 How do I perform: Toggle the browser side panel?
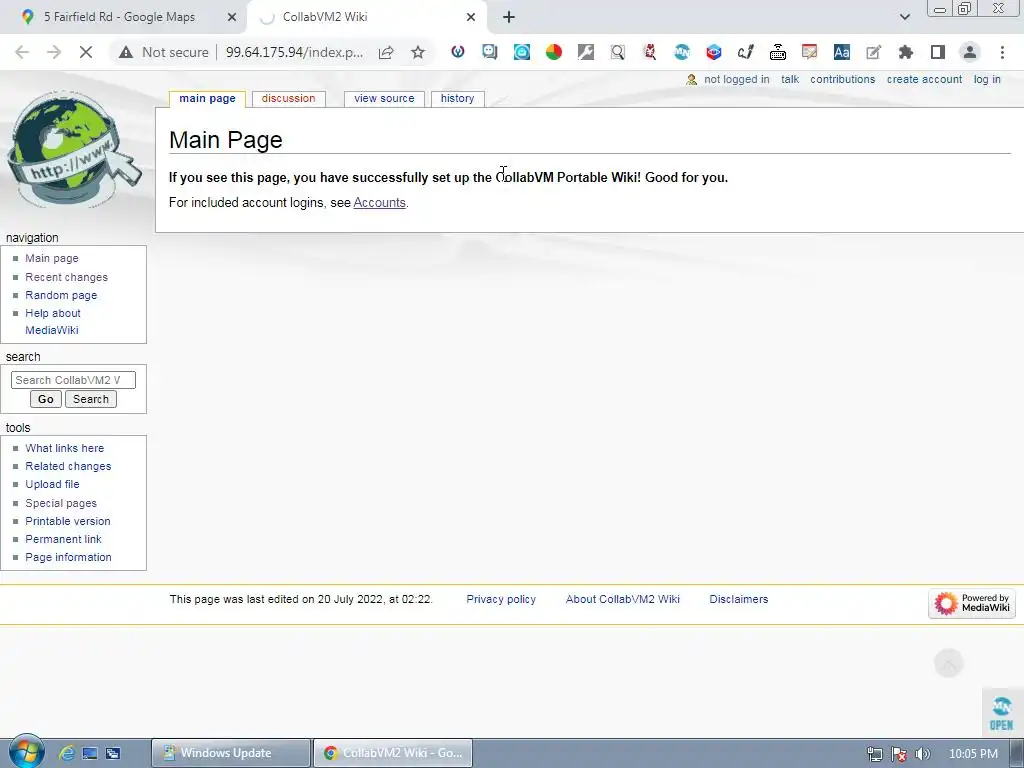pos(938,52)
